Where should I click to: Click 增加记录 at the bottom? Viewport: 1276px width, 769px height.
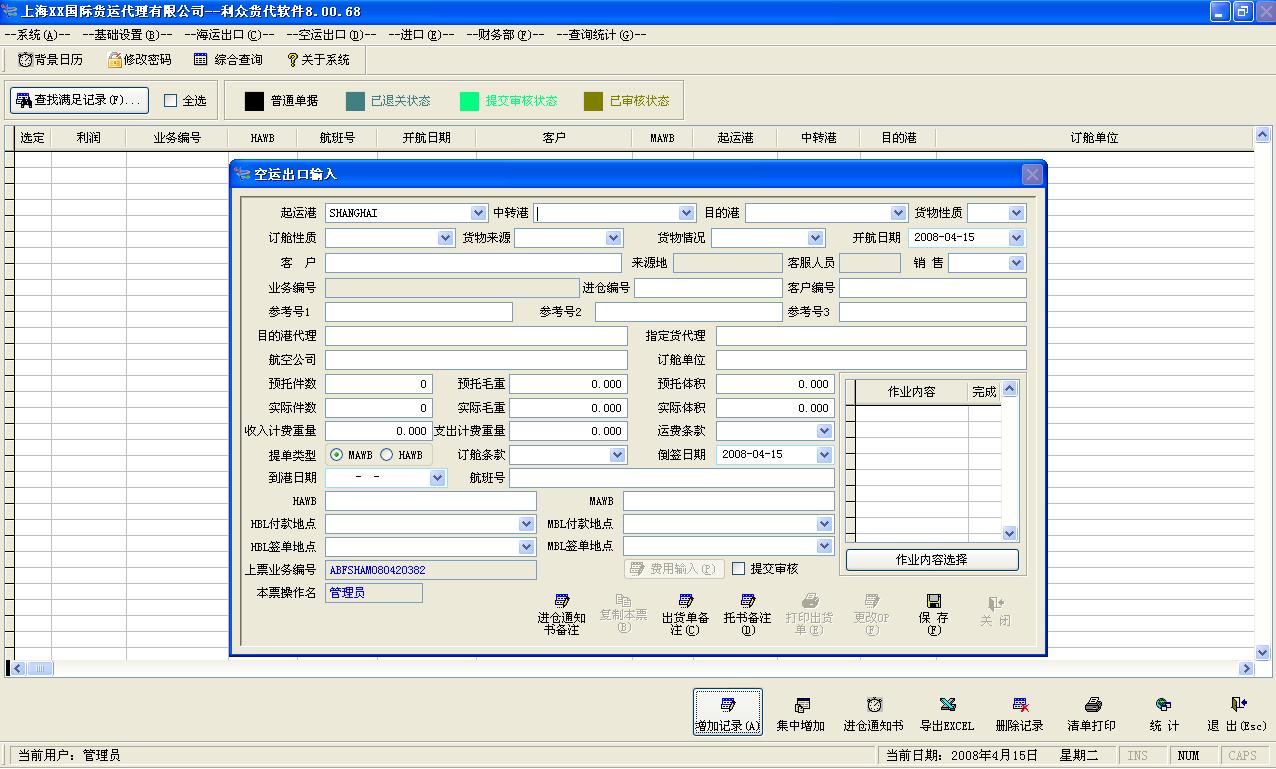click(728, 713)
